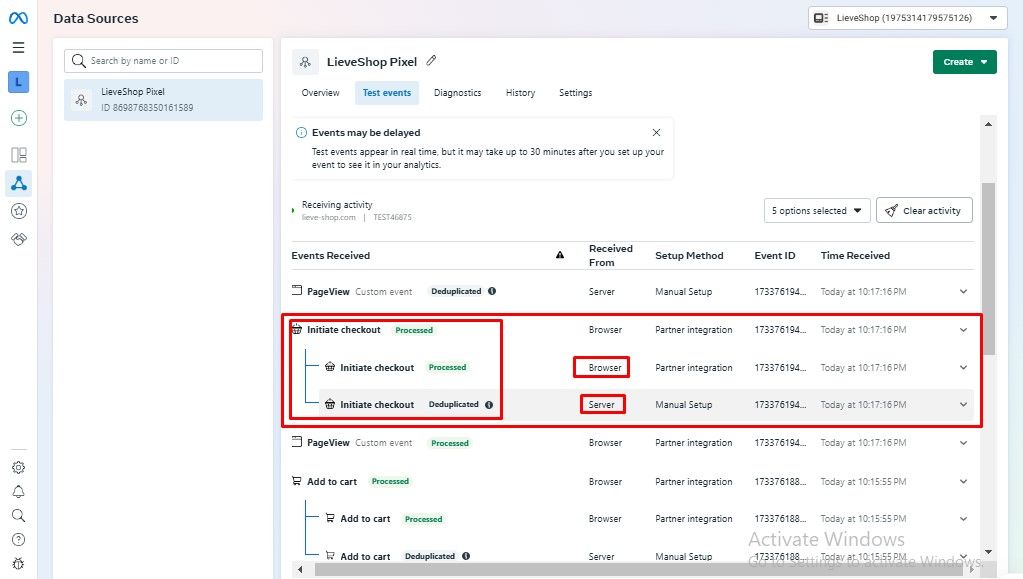The height and width of the screenshot is (579, 1023).
Task: Click the Search by name or ID field
Action: pyautogui.click(x=164, y=61)
